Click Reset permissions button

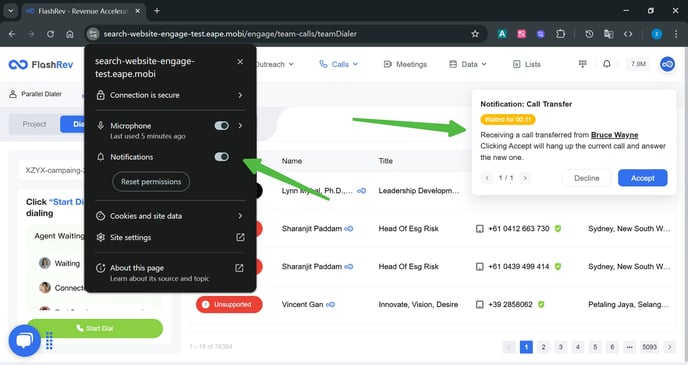(151, 182)
